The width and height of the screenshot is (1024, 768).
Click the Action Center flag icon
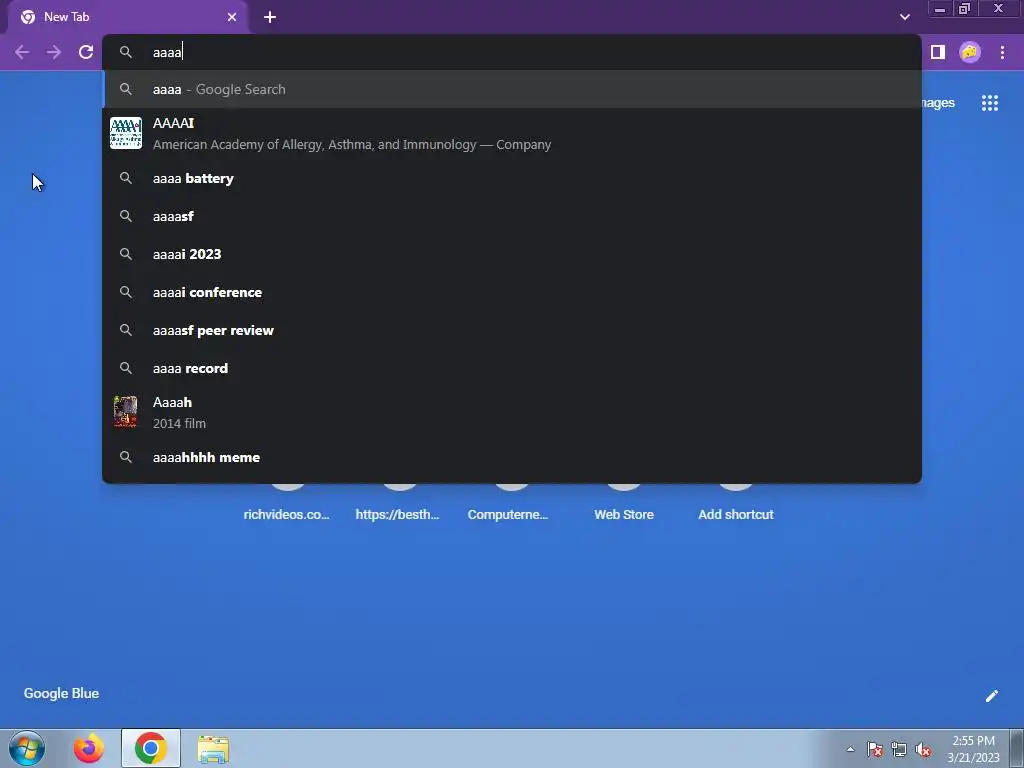pyautogui.click(x=875, y=749)
